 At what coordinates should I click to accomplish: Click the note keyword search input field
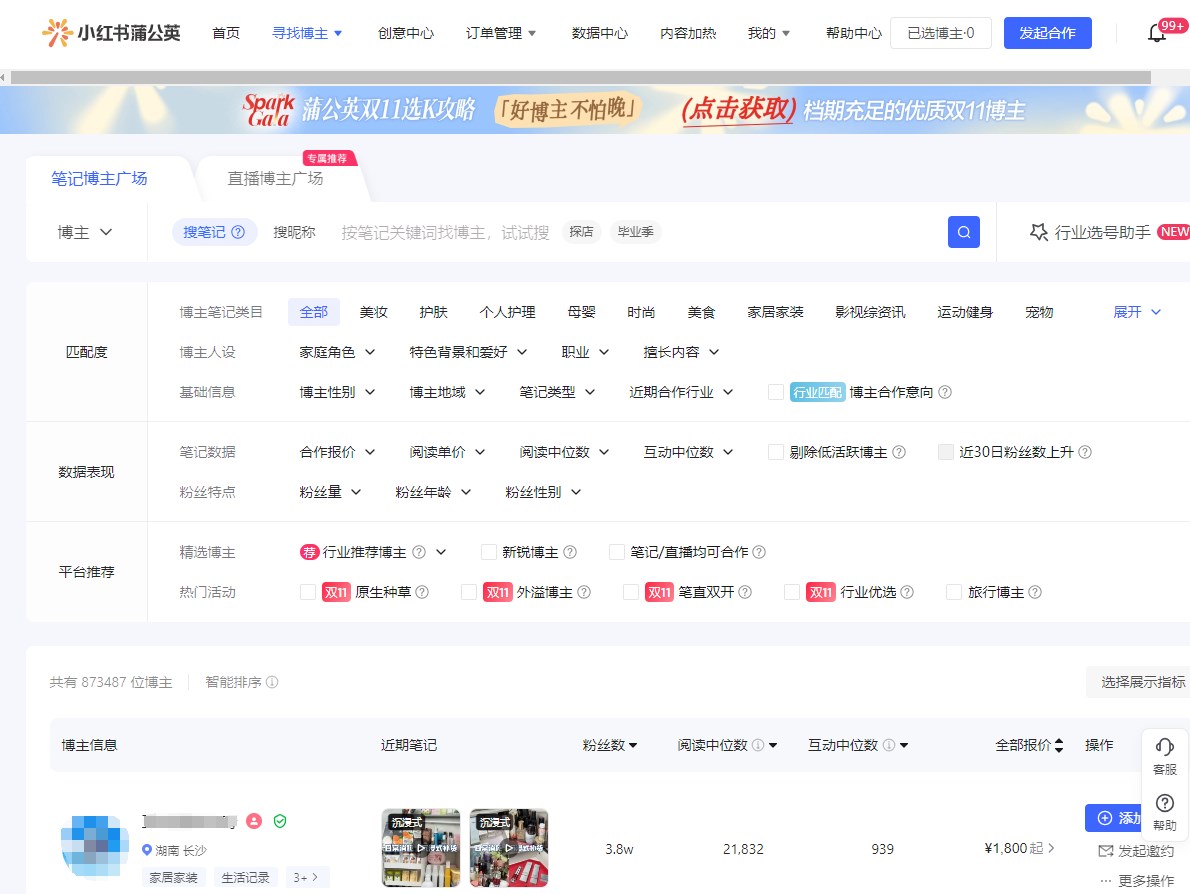coord(445,232)
